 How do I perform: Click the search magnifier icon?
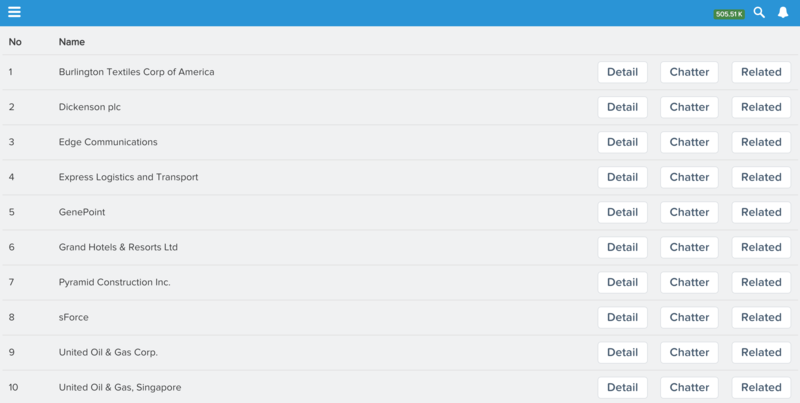click(759, 13)
